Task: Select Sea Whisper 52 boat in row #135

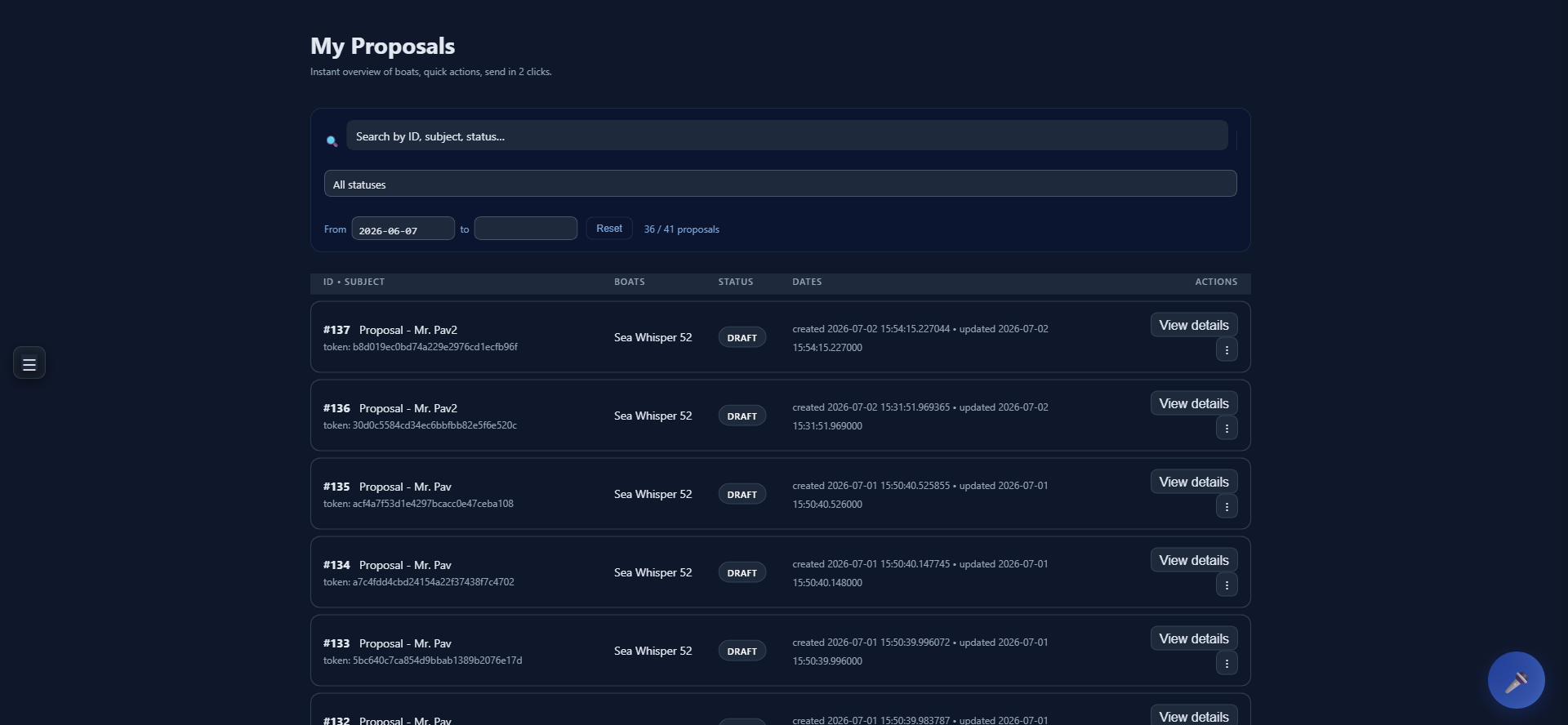Action: 653,494
